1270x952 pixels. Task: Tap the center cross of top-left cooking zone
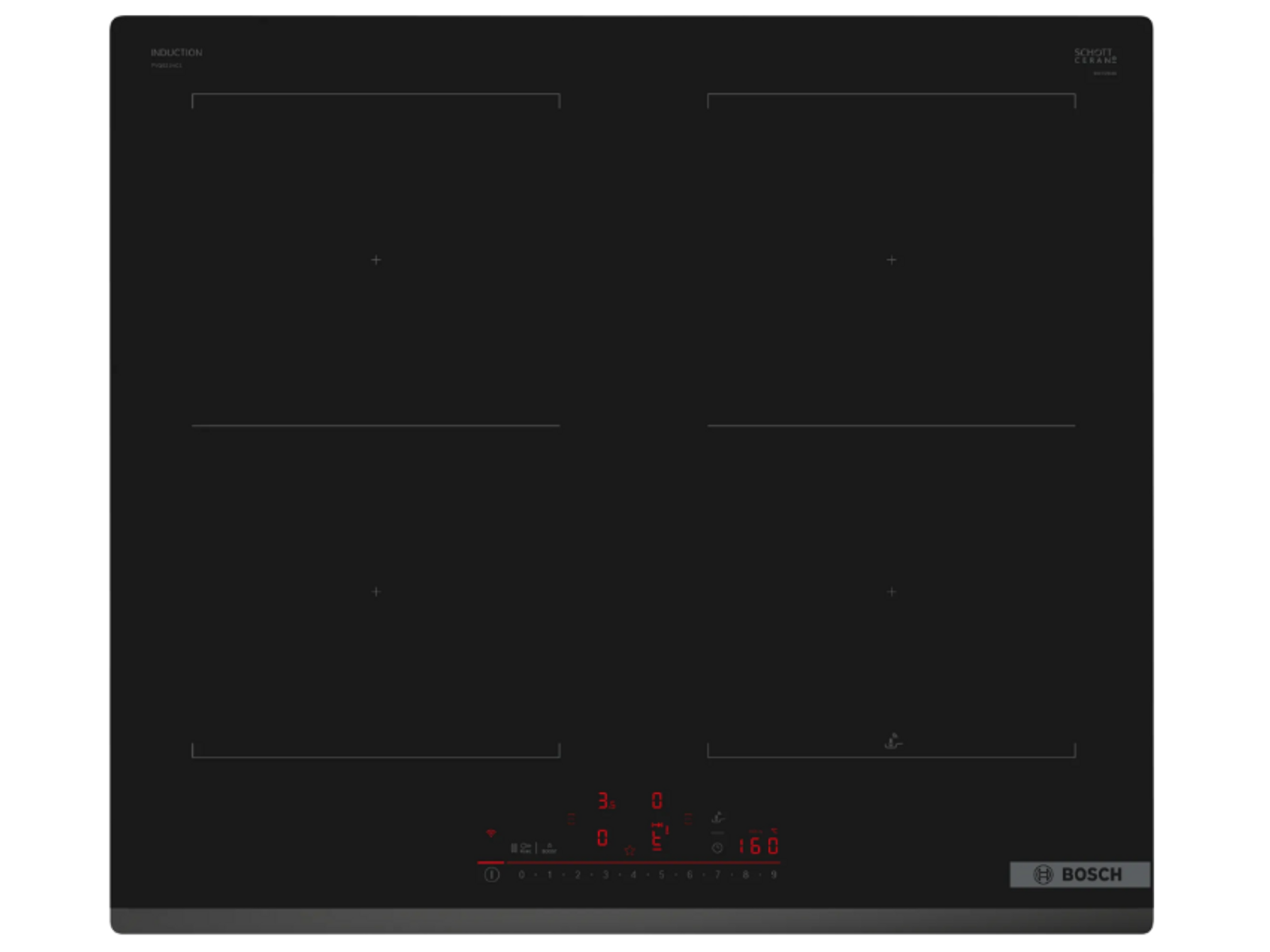coord(376,259)
